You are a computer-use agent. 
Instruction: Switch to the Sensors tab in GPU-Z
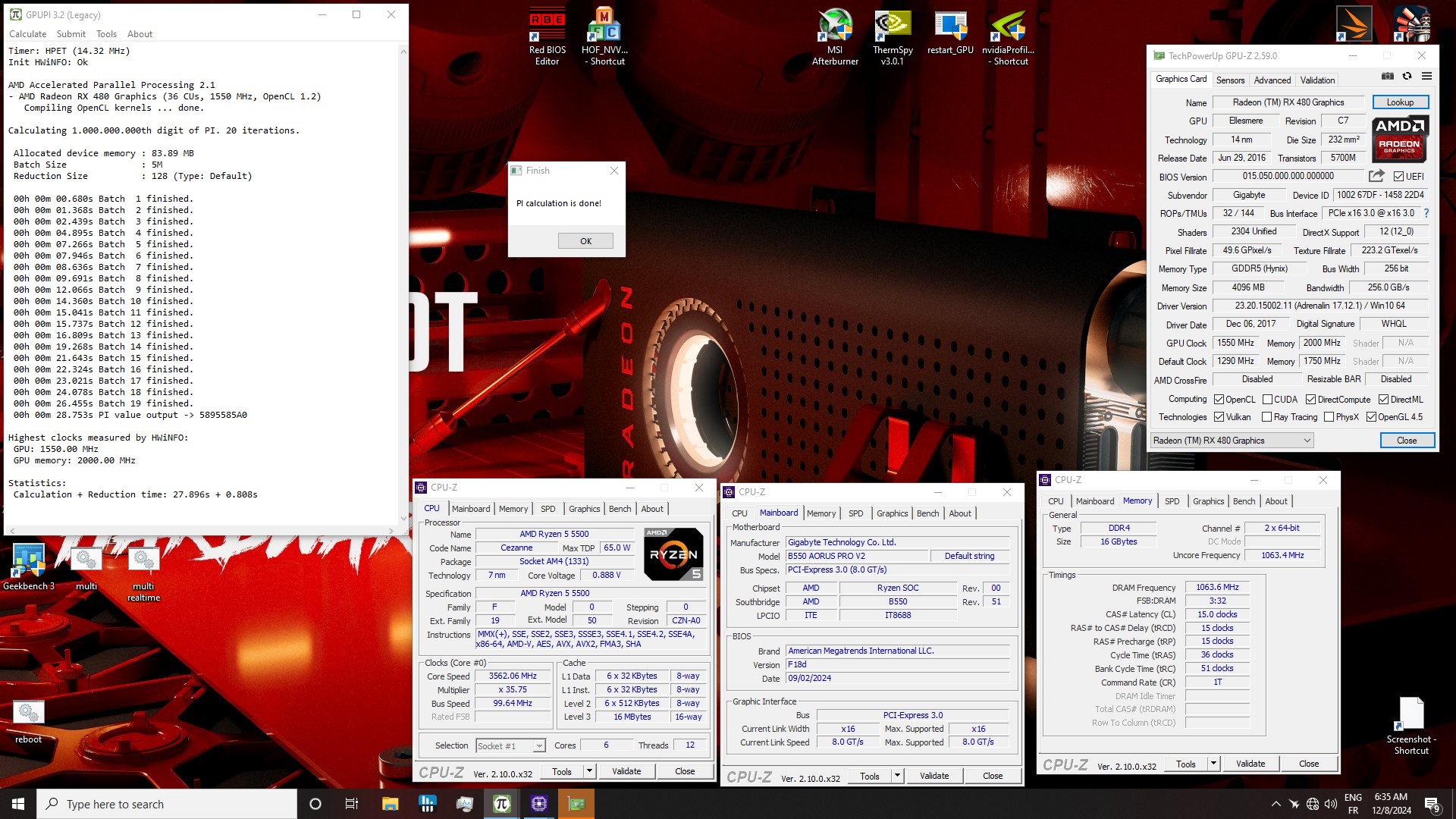(x=1230, y=80)
